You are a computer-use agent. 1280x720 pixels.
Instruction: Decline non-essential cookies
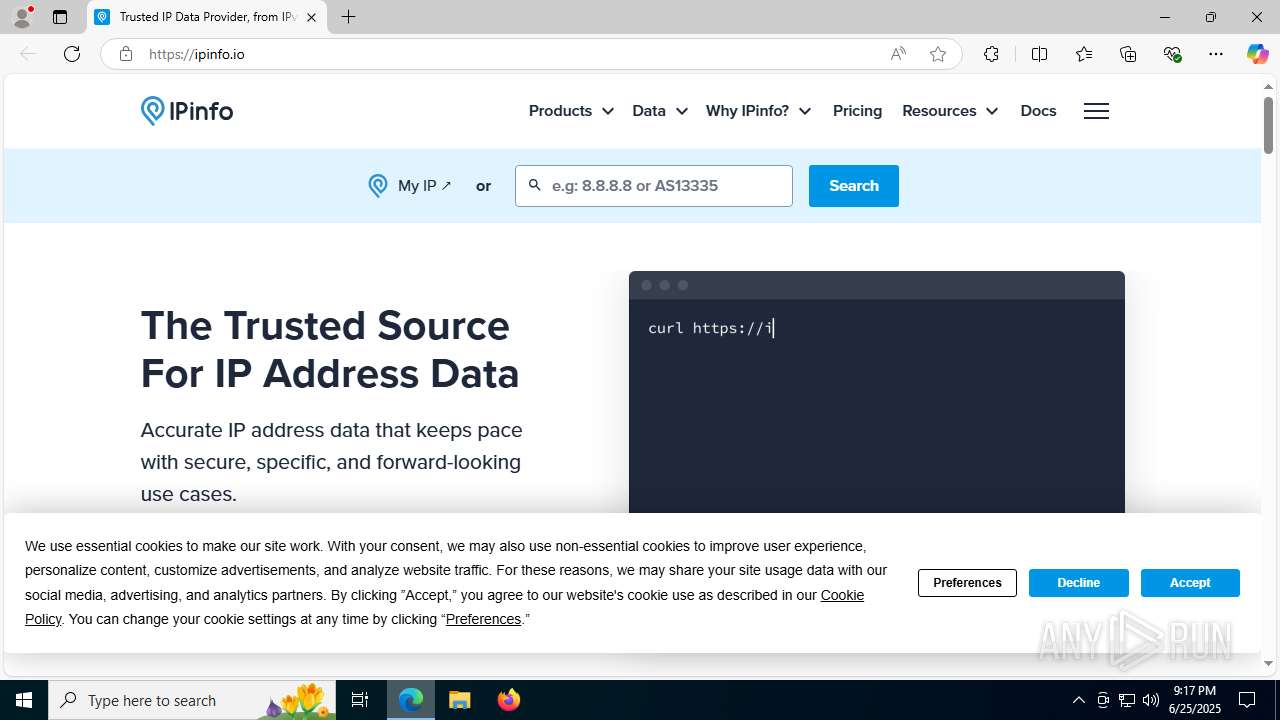point(1078,583)
